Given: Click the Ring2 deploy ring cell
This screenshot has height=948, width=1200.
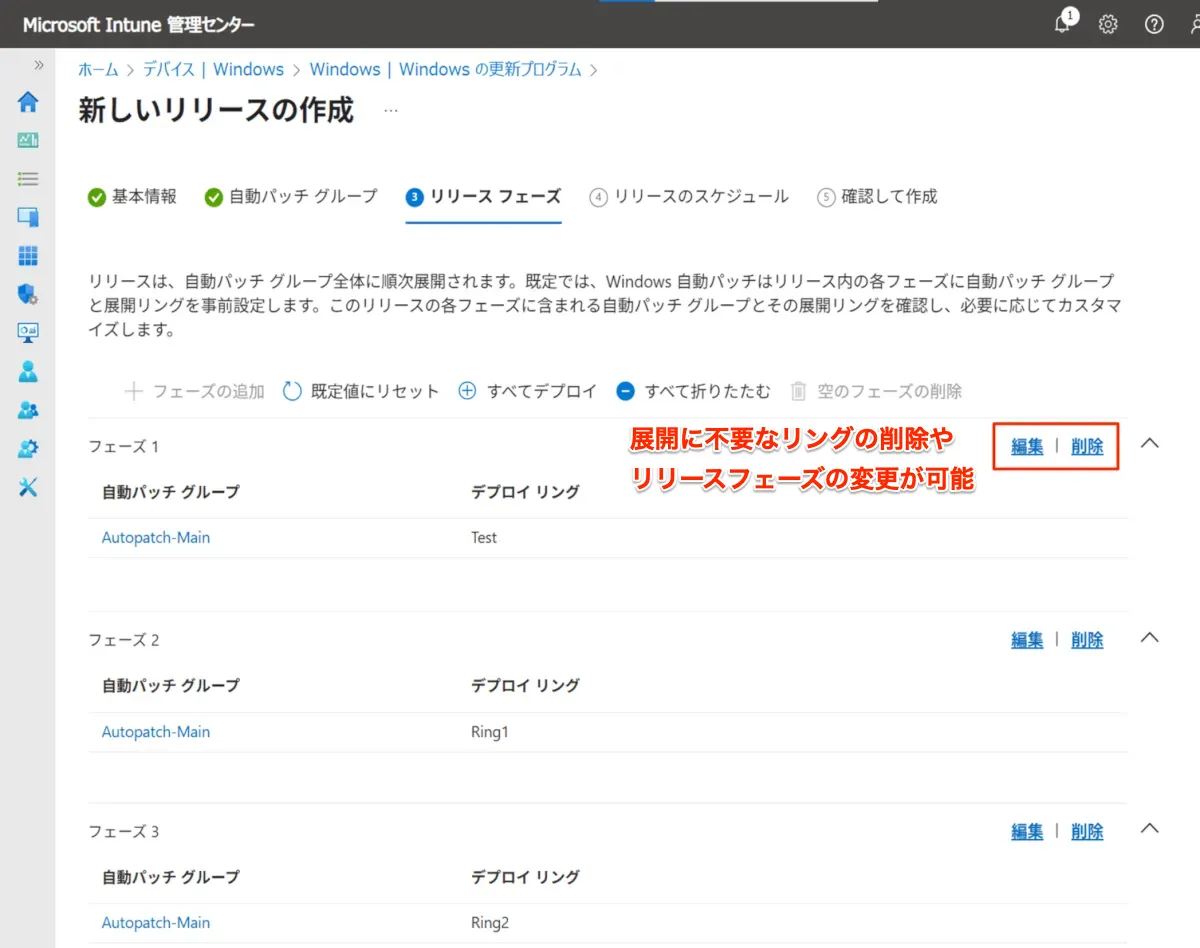Looking at the screenshot, I should (490, 923).
